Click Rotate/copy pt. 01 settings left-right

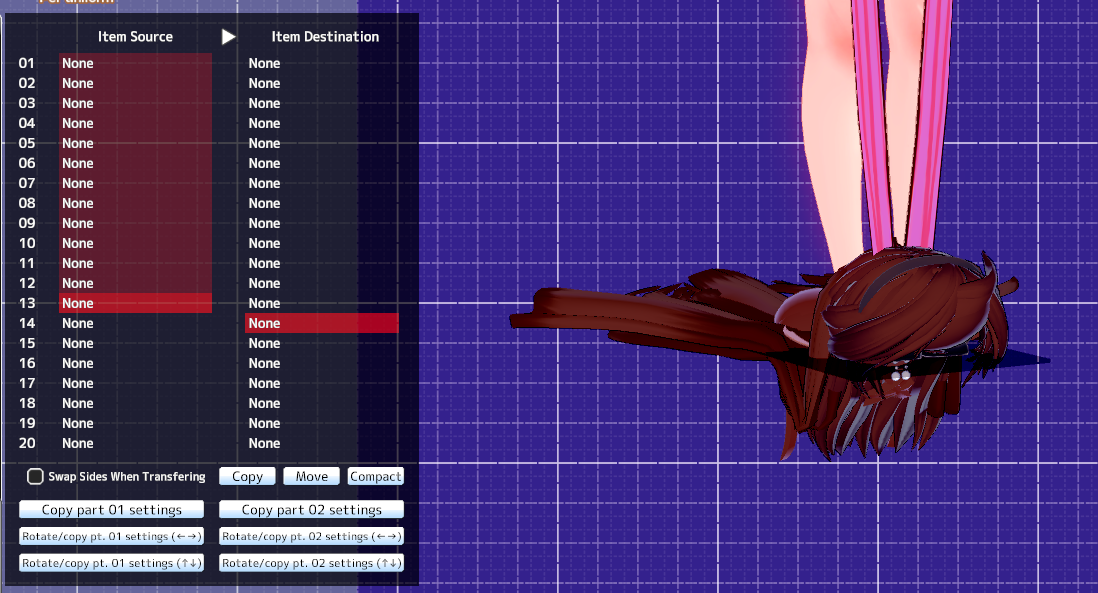pyautogui.click(x=111, y=537)
